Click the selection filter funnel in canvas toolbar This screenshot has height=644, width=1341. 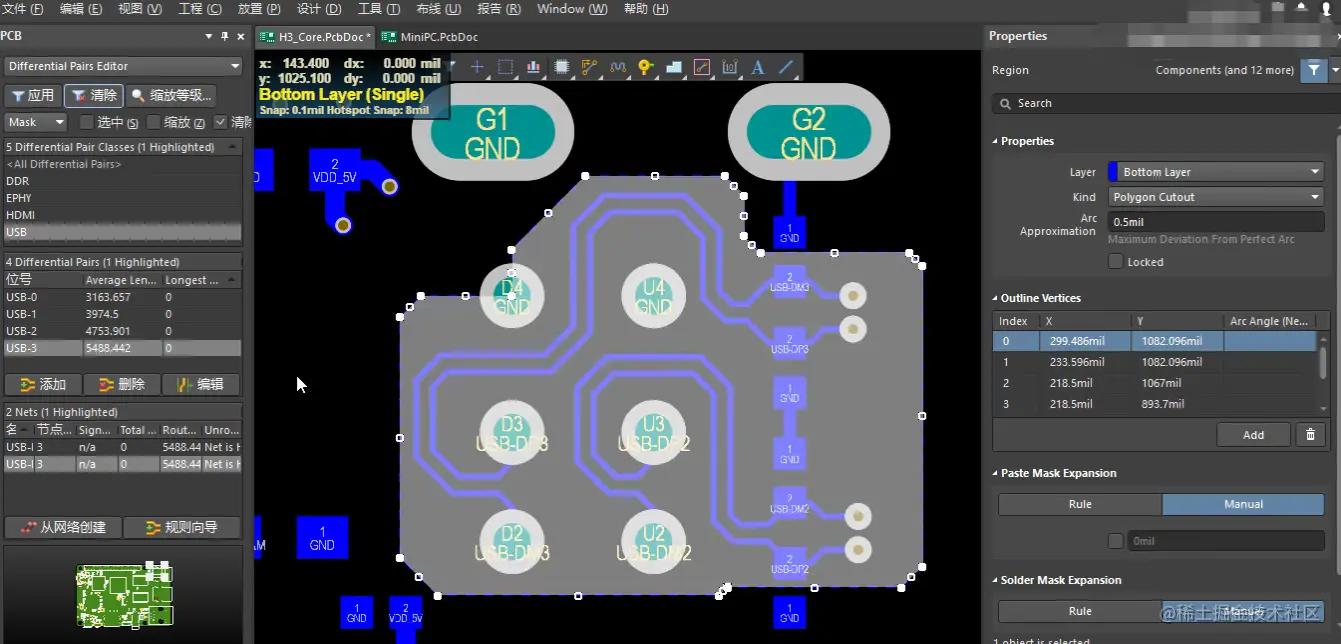pyautogui.click(x=452, y=67)
